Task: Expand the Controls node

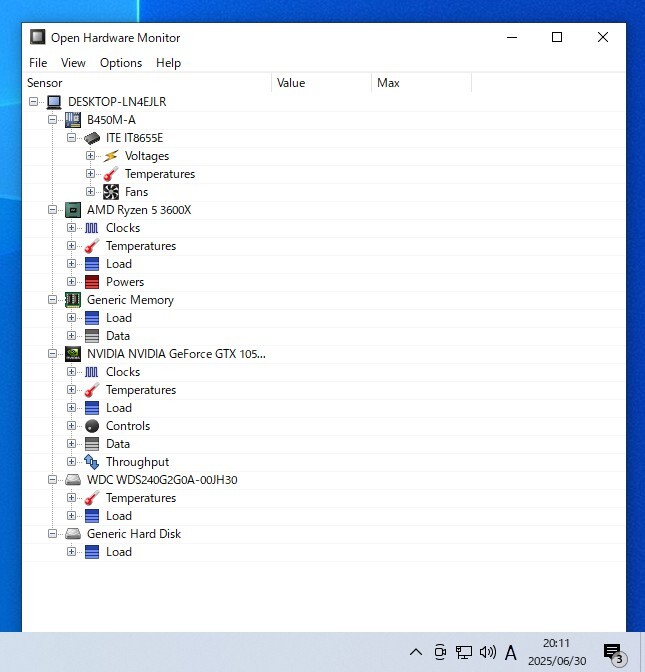Action: click(72, 426)
